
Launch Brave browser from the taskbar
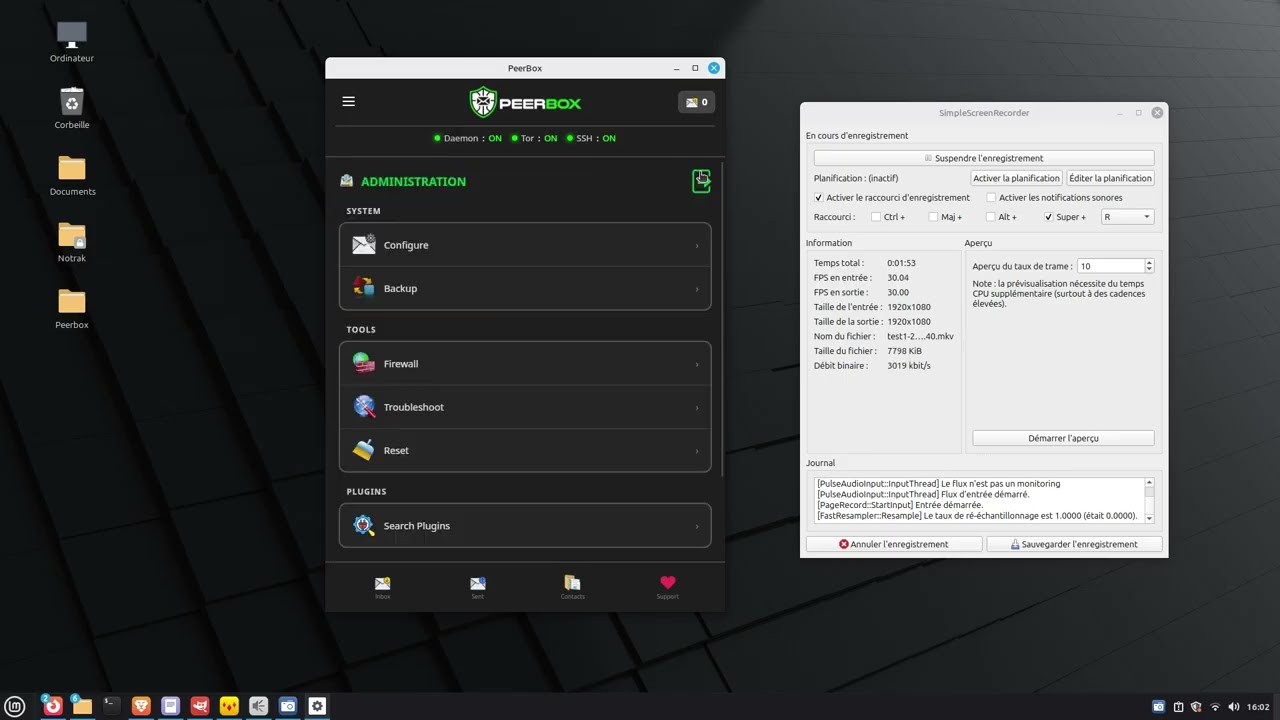coord(141,706)
